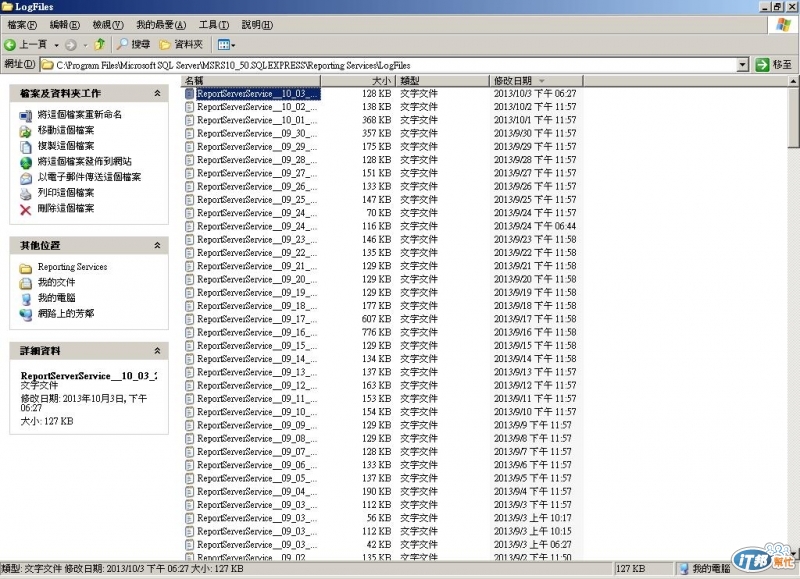The width and height of the screenshot is (800, 579).
Task: Select ReportServerService__09_10 file name
Action: click(x=257, y=412)
